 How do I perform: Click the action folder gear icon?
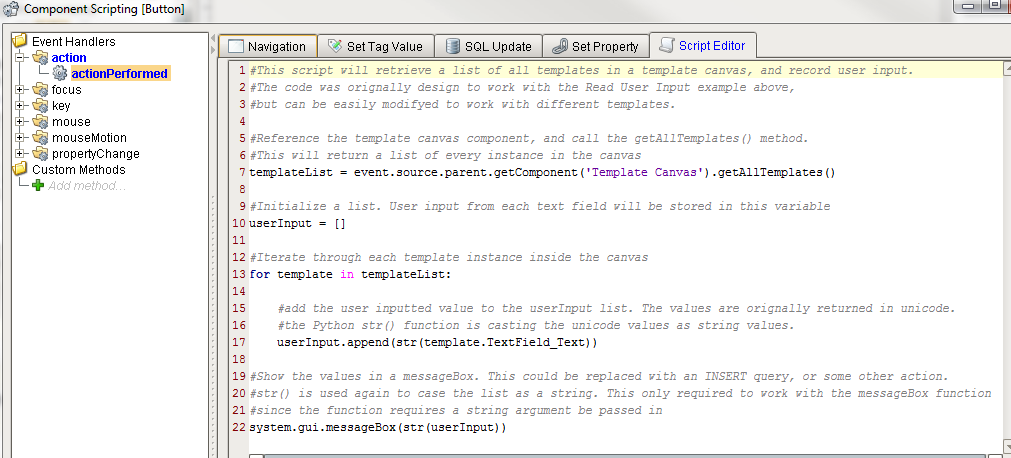41,57
